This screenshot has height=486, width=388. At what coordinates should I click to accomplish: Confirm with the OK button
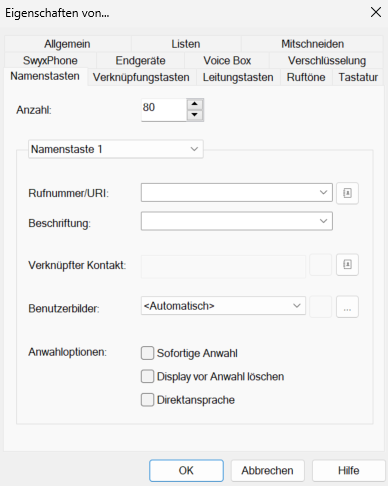[x=186, y=471]
